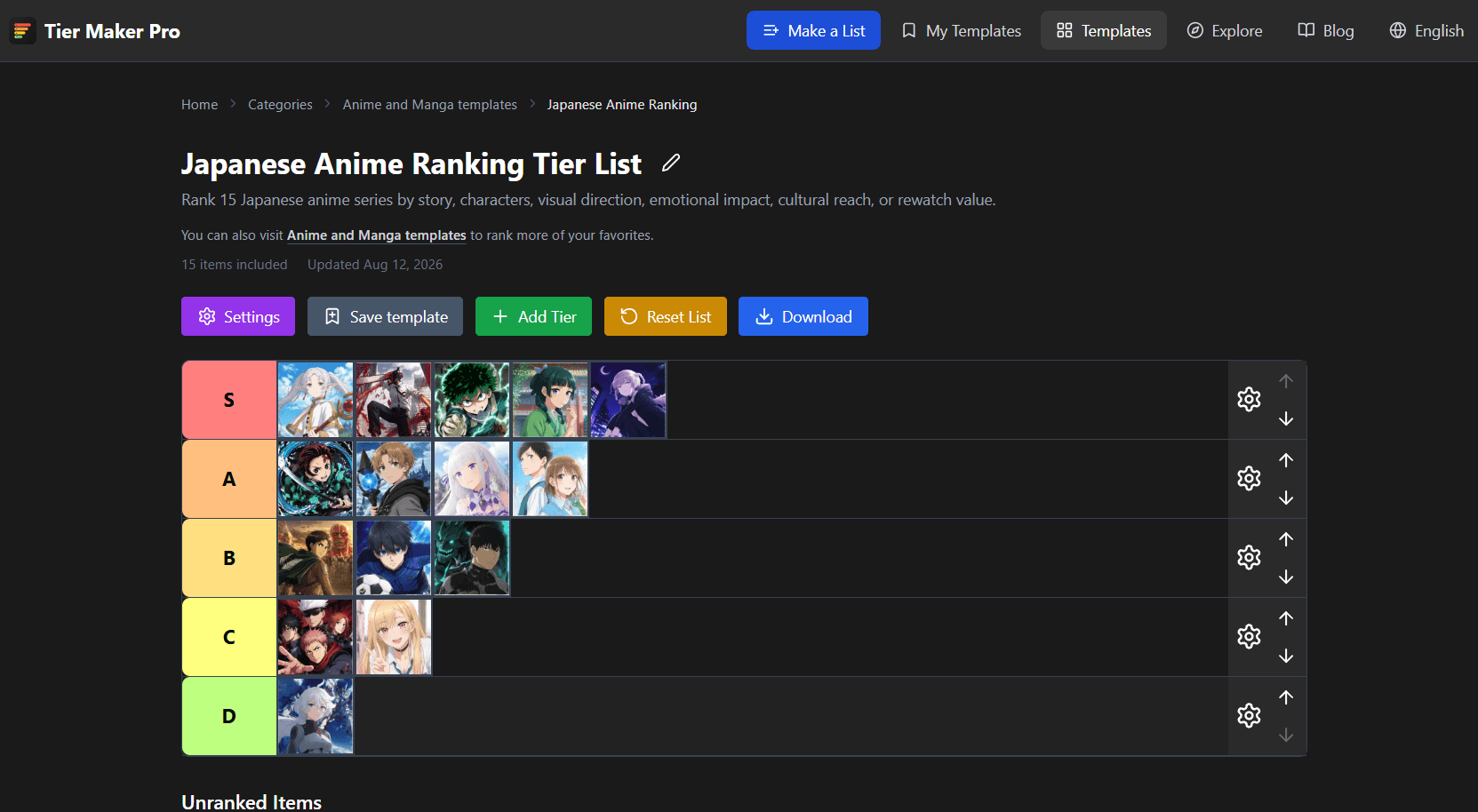This screenshot has height=812, width=1478.
Task: Click the yellow-orange B tier label
Action: pyautogui.click(x=229, y=558)
